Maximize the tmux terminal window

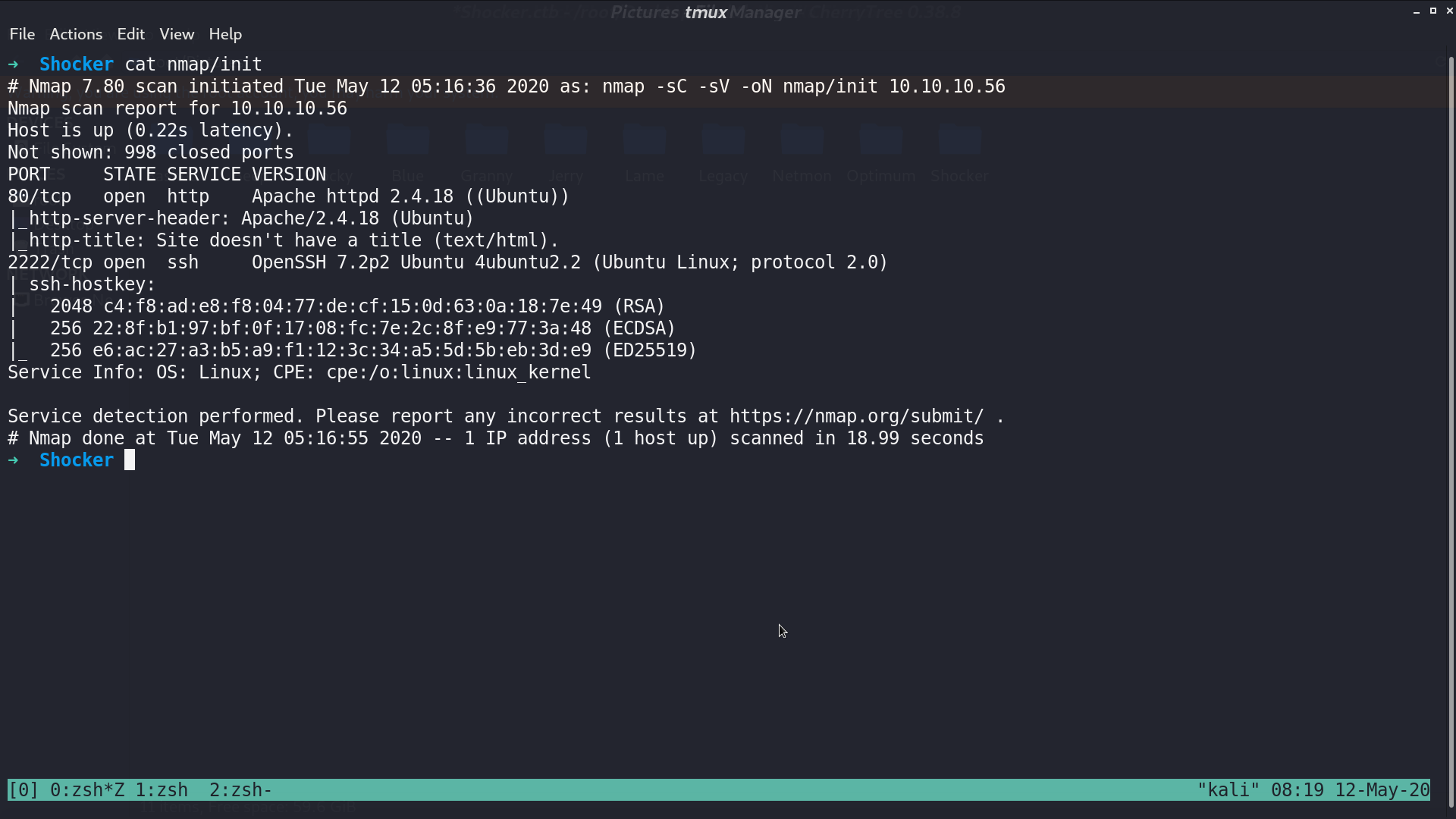1433,11
